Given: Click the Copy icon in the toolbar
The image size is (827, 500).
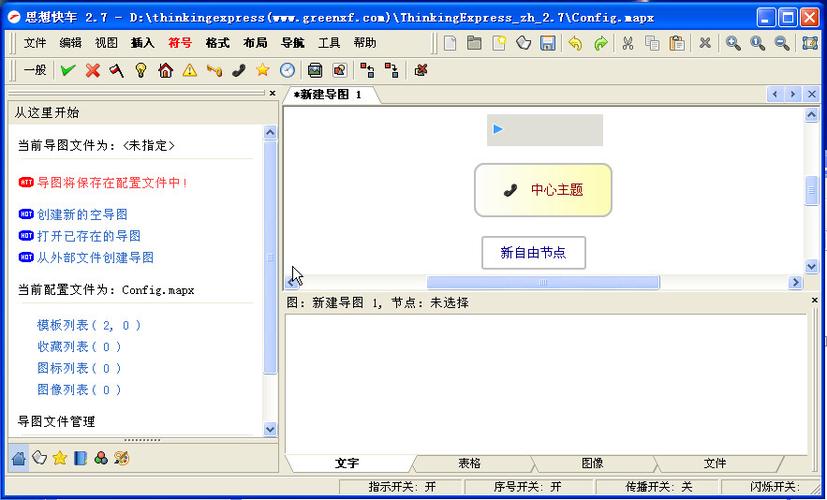Looking at the screenshot, I should [x=652, y=43].
